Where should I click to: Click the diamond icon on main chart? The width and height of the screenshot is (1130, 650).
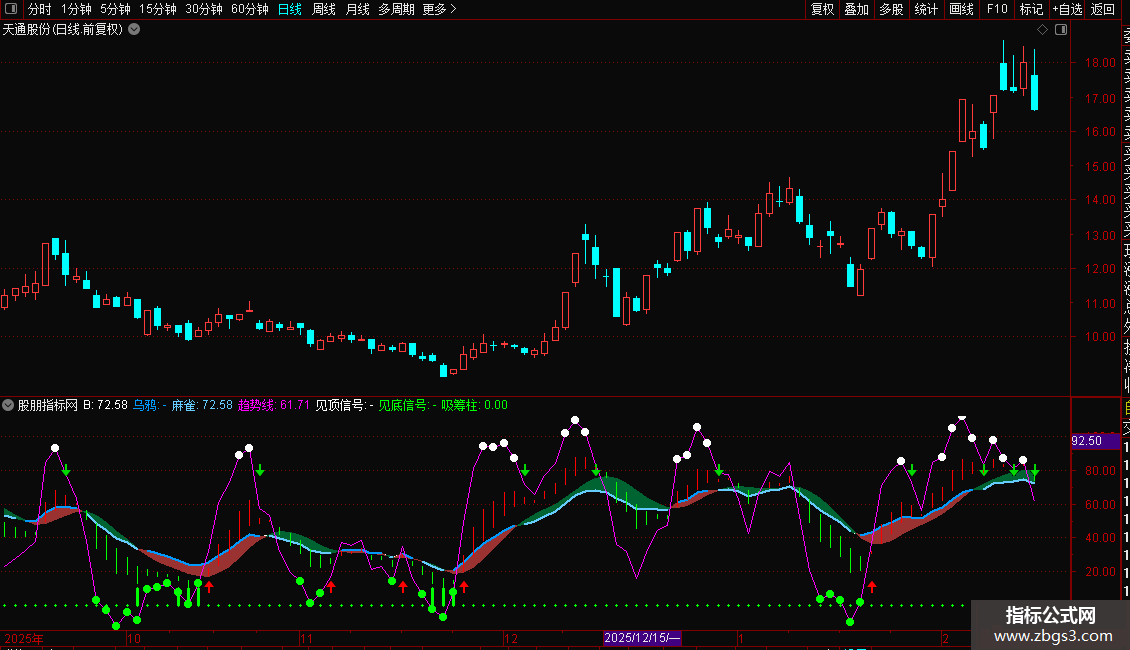coord(1042,30)
